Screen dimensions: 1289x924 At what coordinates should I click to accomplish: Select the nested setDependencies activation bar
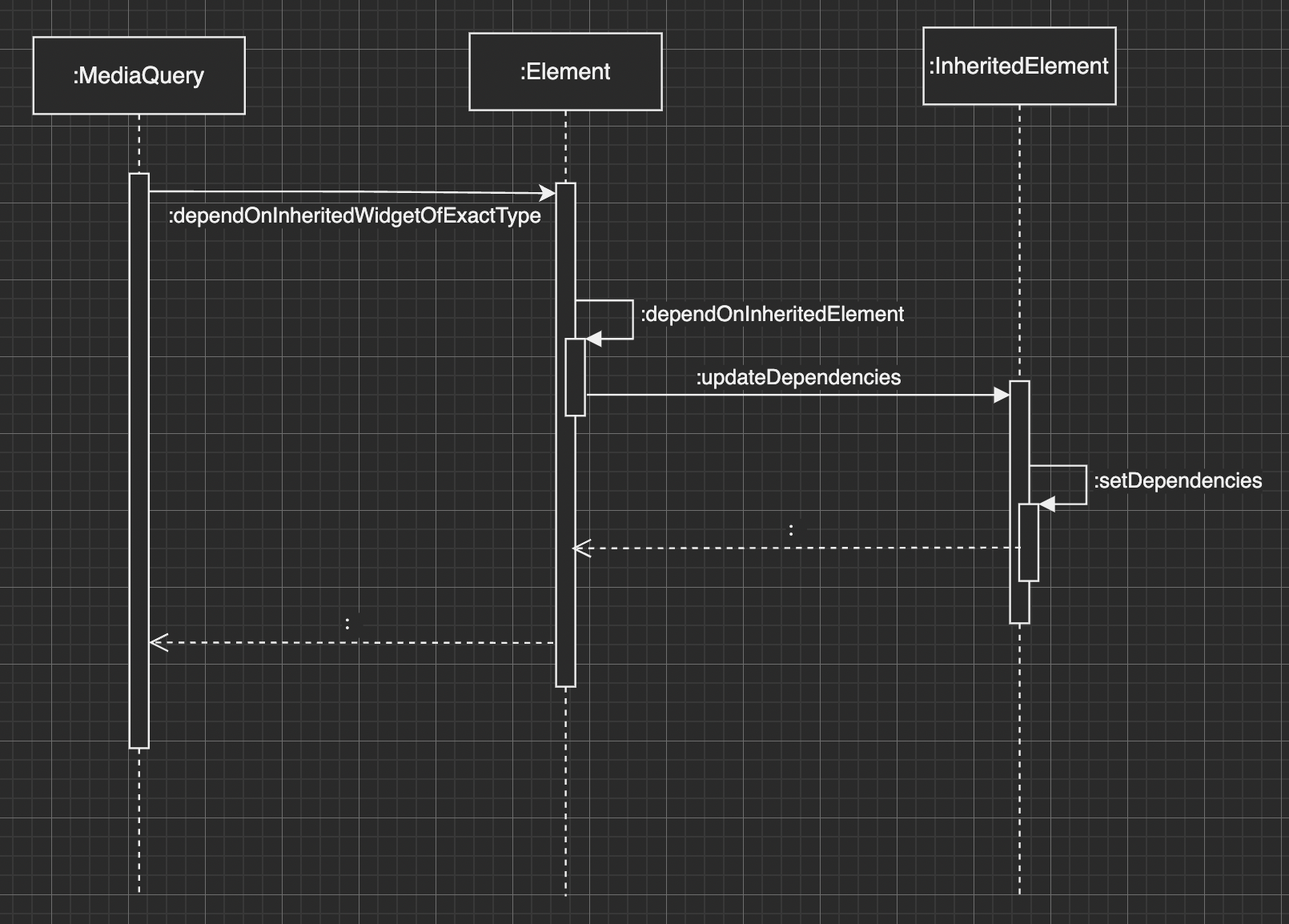click(1029, 542)
